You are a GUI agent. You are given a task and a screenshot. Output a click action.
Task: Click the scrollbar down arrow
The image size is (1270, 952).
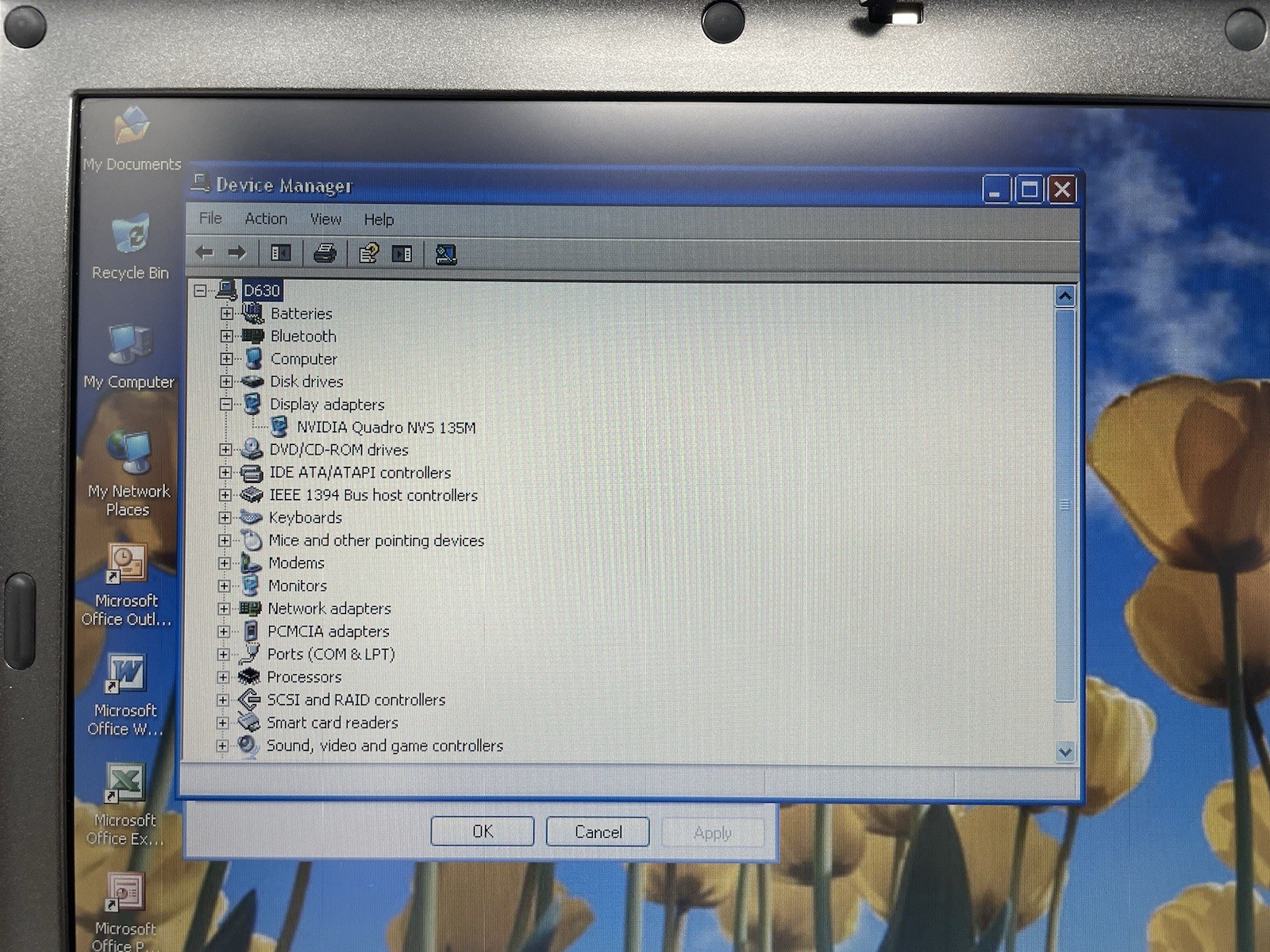(x=1065, y=751)
